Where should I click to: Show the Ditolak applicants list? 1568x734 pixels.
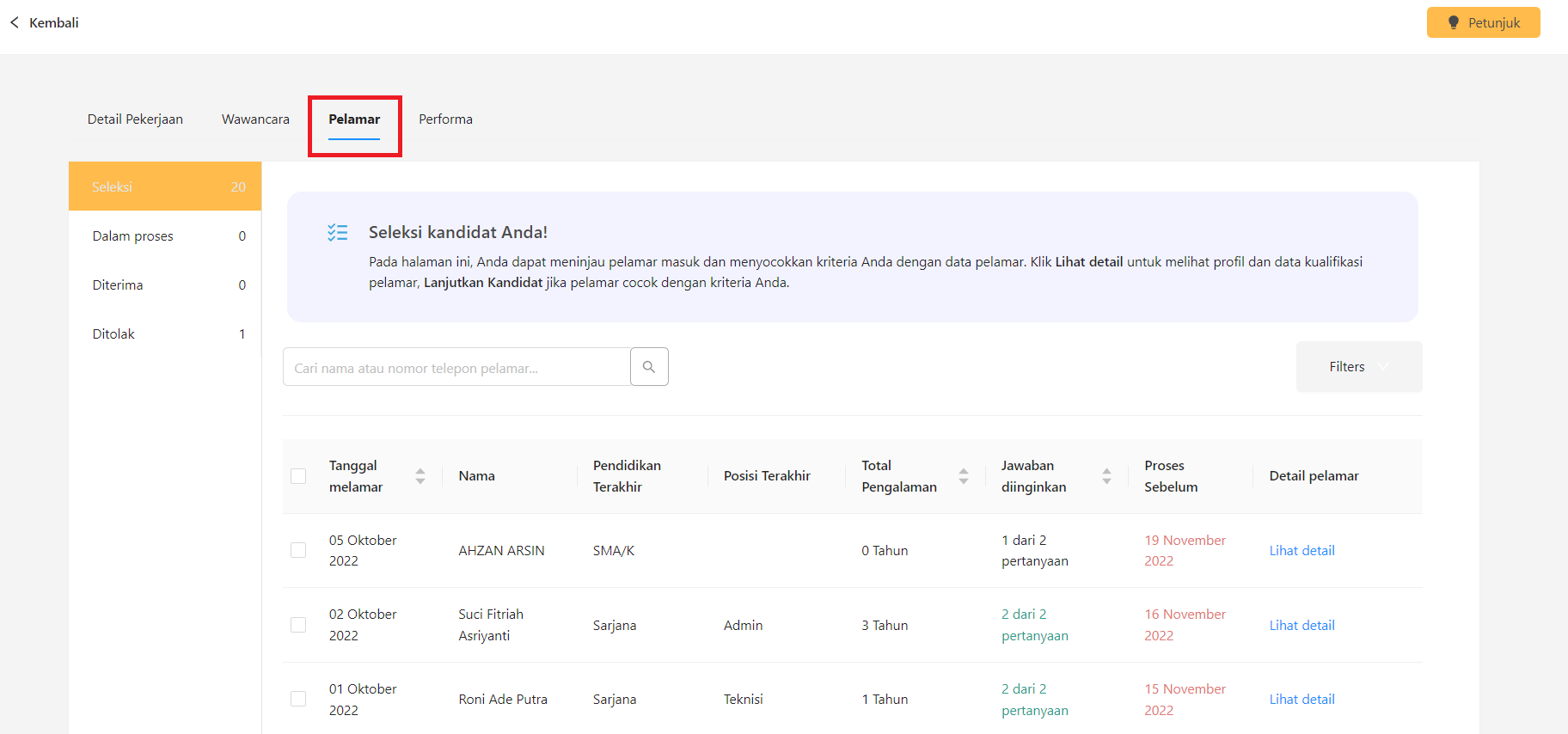(x=164, y=334)
